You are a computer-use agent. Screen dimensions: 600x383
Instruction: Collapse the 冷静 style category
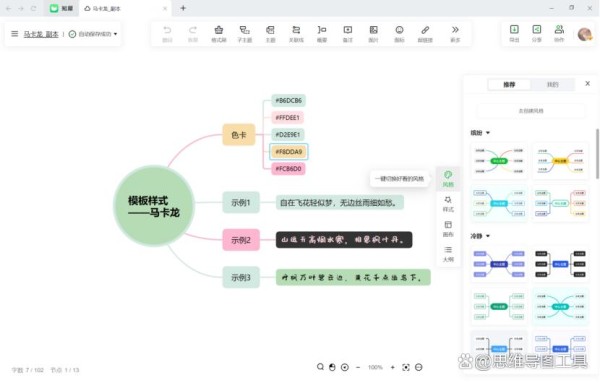(x=488, y=236)
